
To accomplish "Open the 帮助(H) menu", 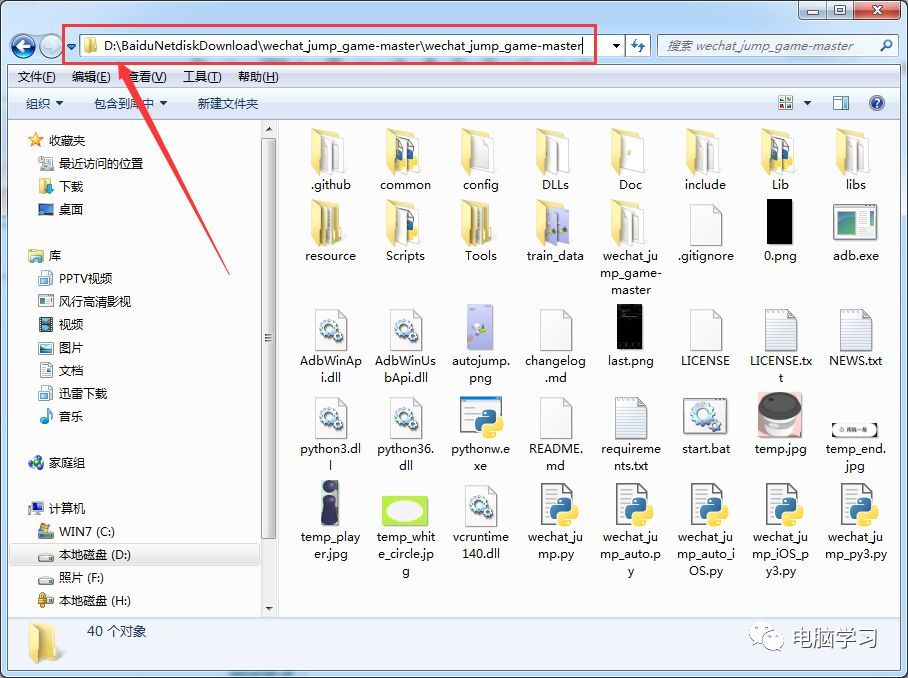I will (258, 77).
